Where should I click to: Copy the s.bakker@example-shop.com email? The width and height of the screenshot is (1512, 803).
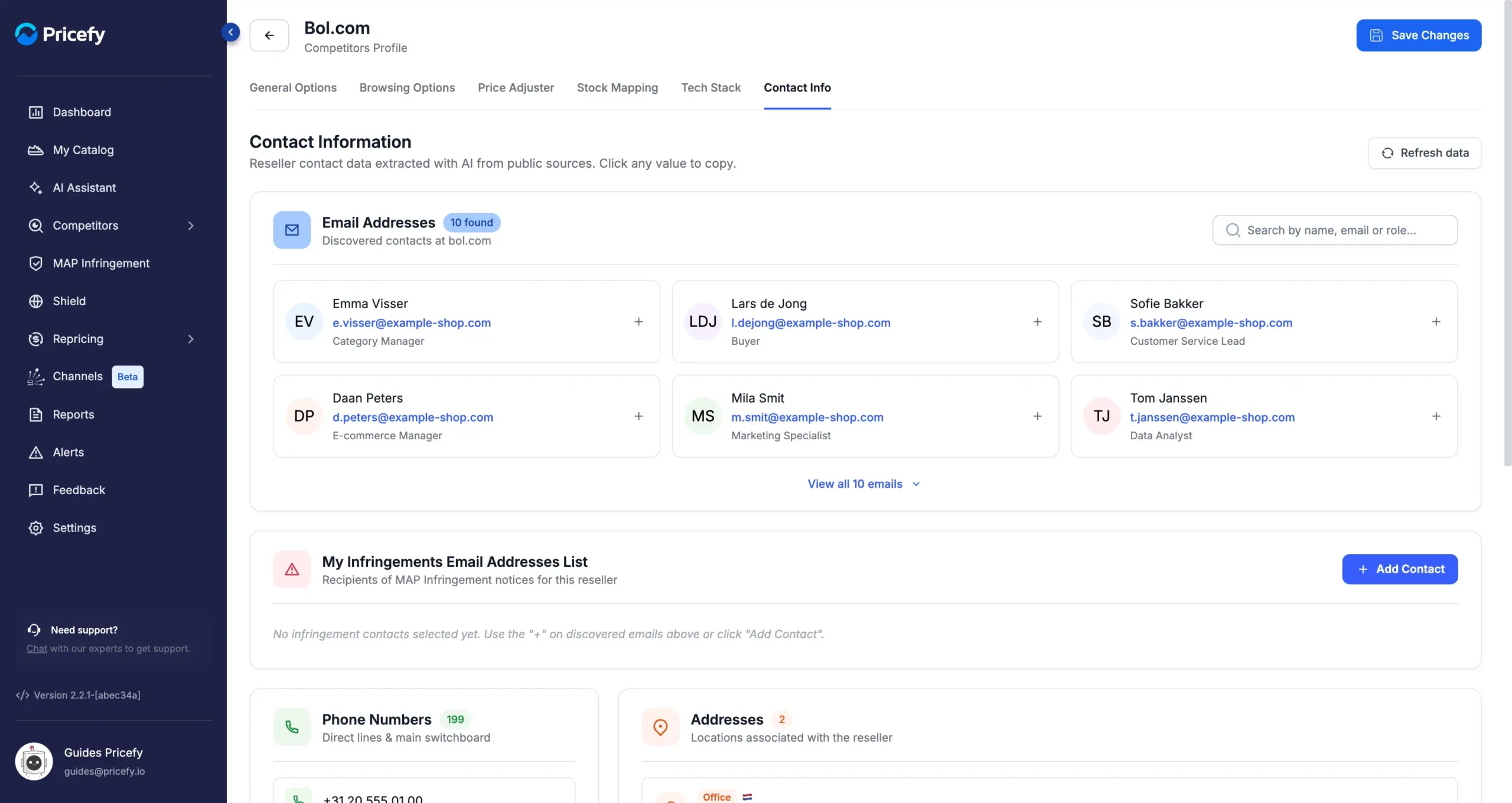point(1211,322)
